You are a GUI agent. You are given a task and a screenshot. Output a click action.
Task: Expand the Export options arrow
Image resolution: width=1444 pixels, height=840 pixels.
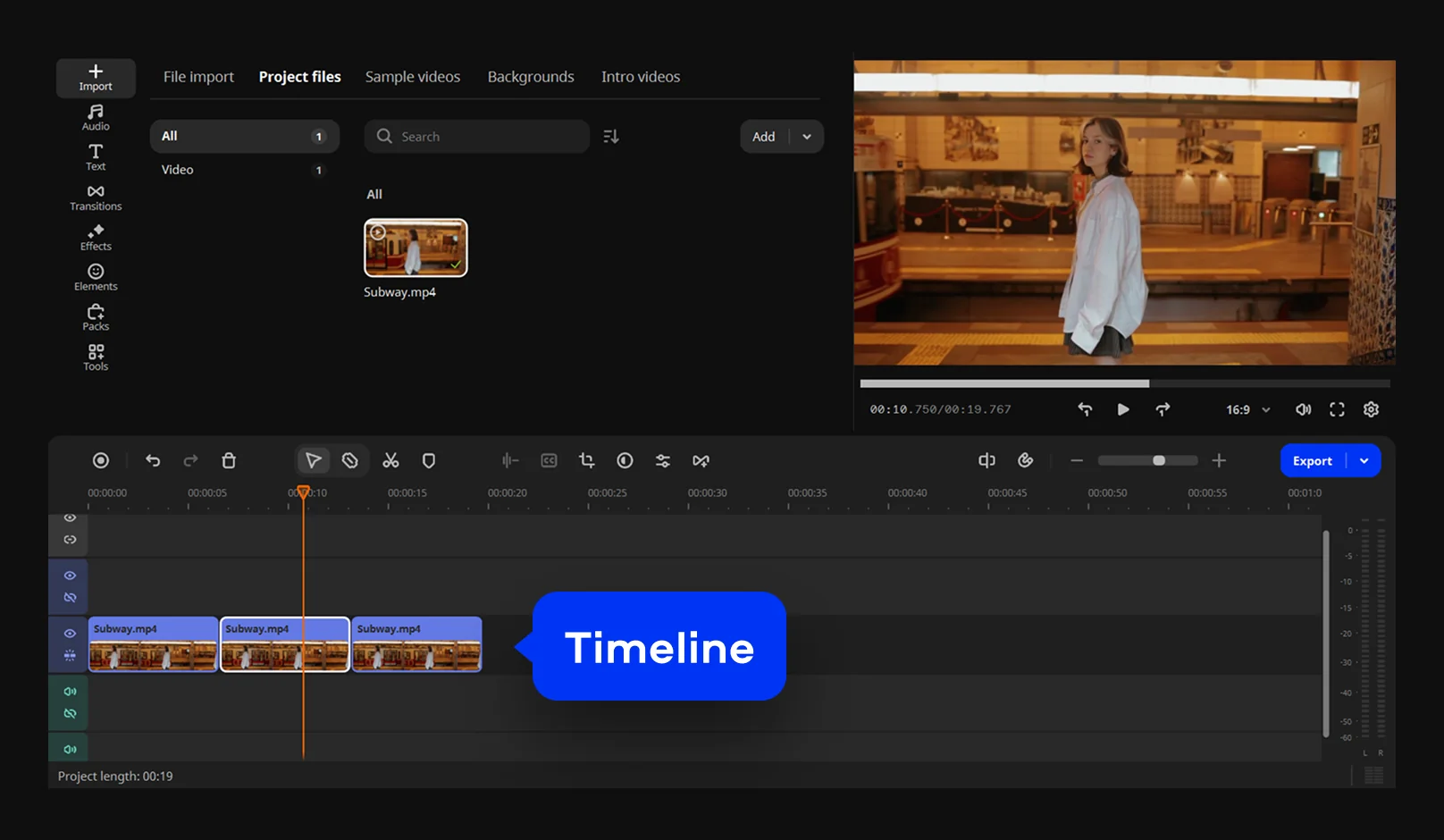pos(1364,461)
